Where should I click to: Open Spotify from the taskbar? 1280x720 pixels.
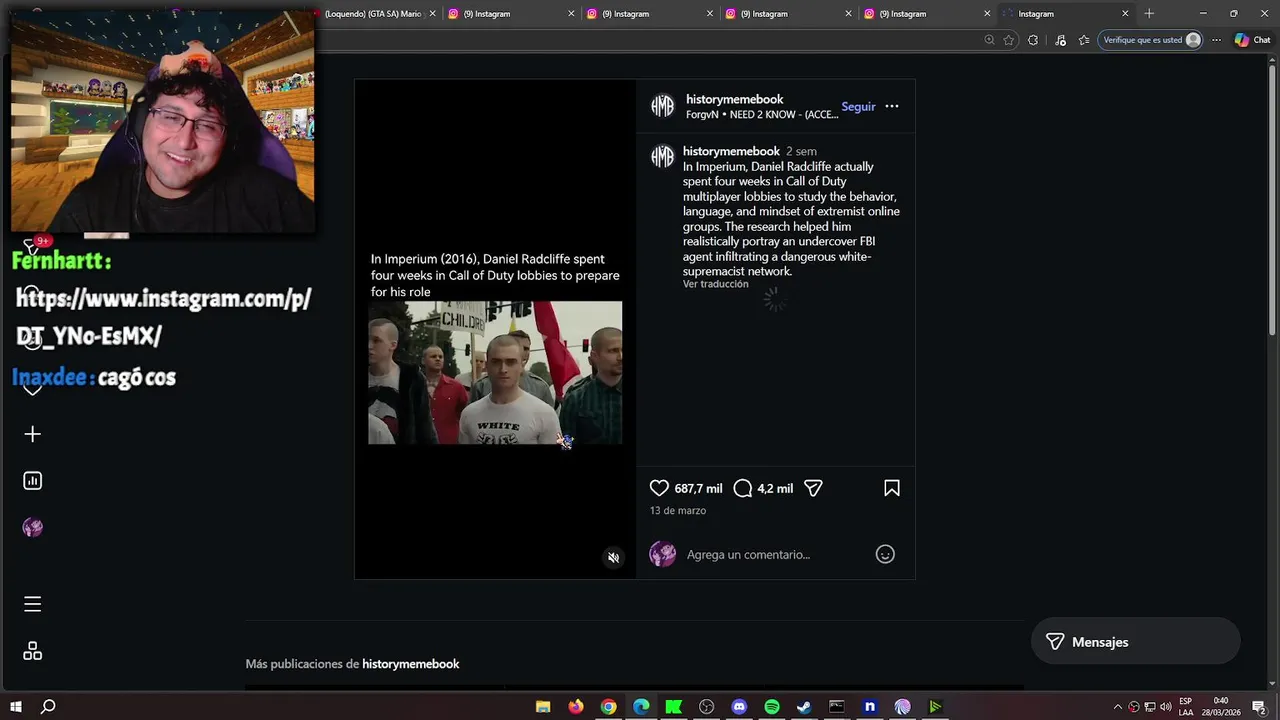(x=772, y=707)
